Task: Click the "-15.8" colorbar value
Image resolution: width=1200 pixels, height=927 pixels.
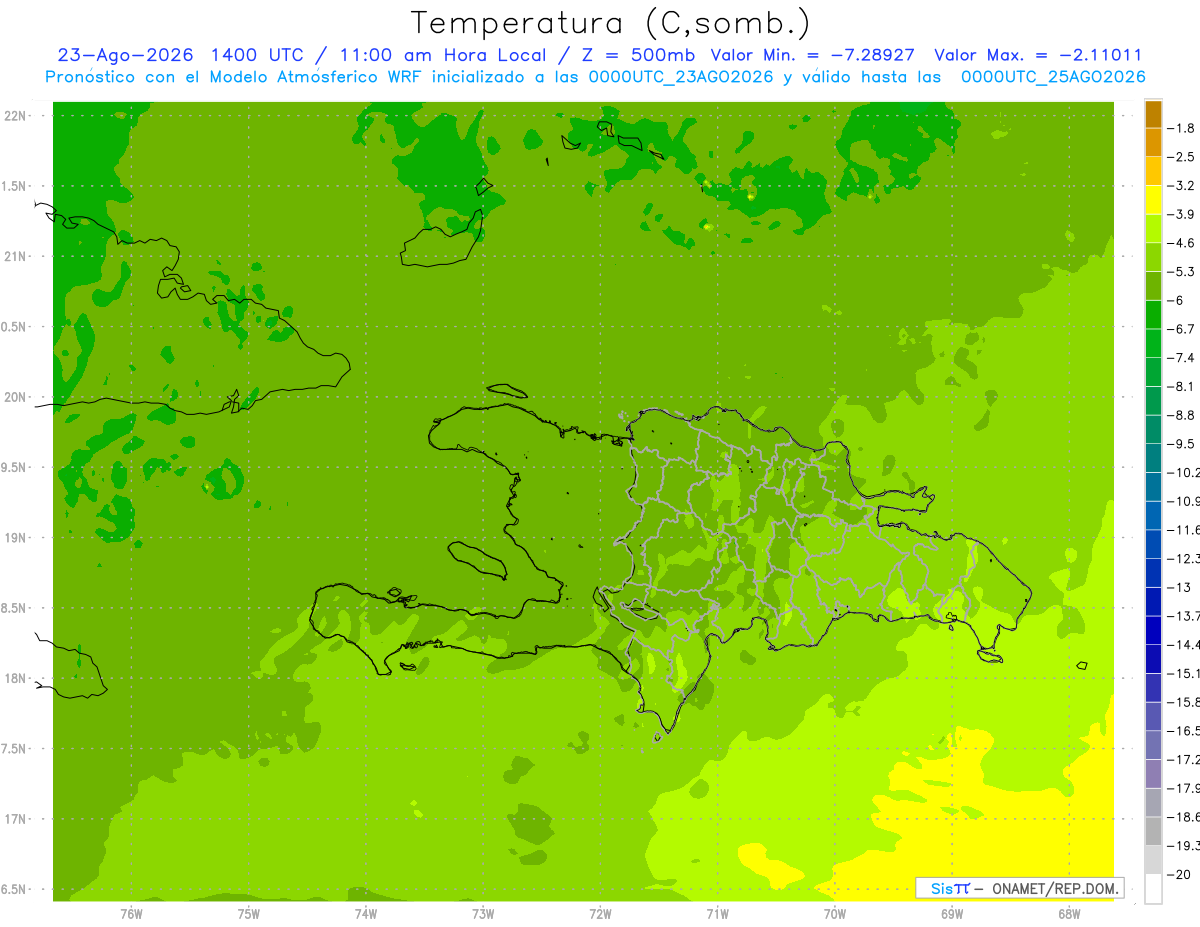Action: [x=1184, y=702]
